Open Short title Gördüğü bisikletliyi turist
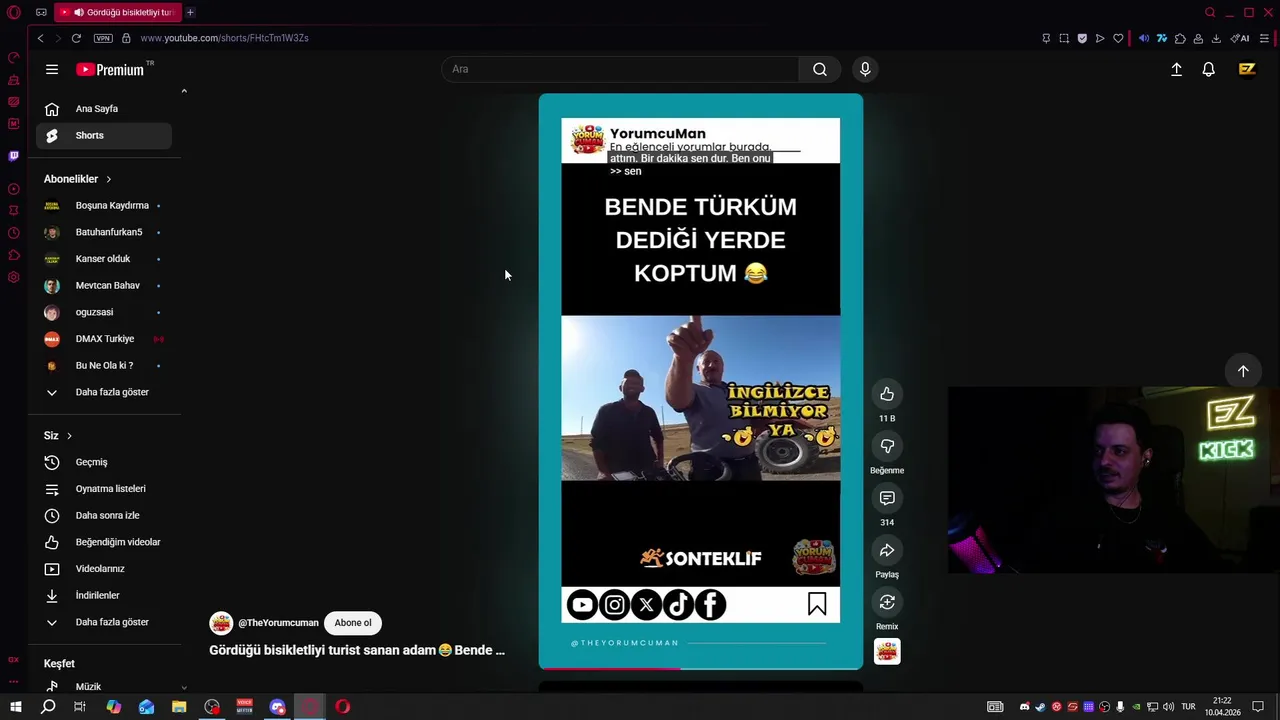The height and width of the screenshot is (720, 1280). pos(357,650)
